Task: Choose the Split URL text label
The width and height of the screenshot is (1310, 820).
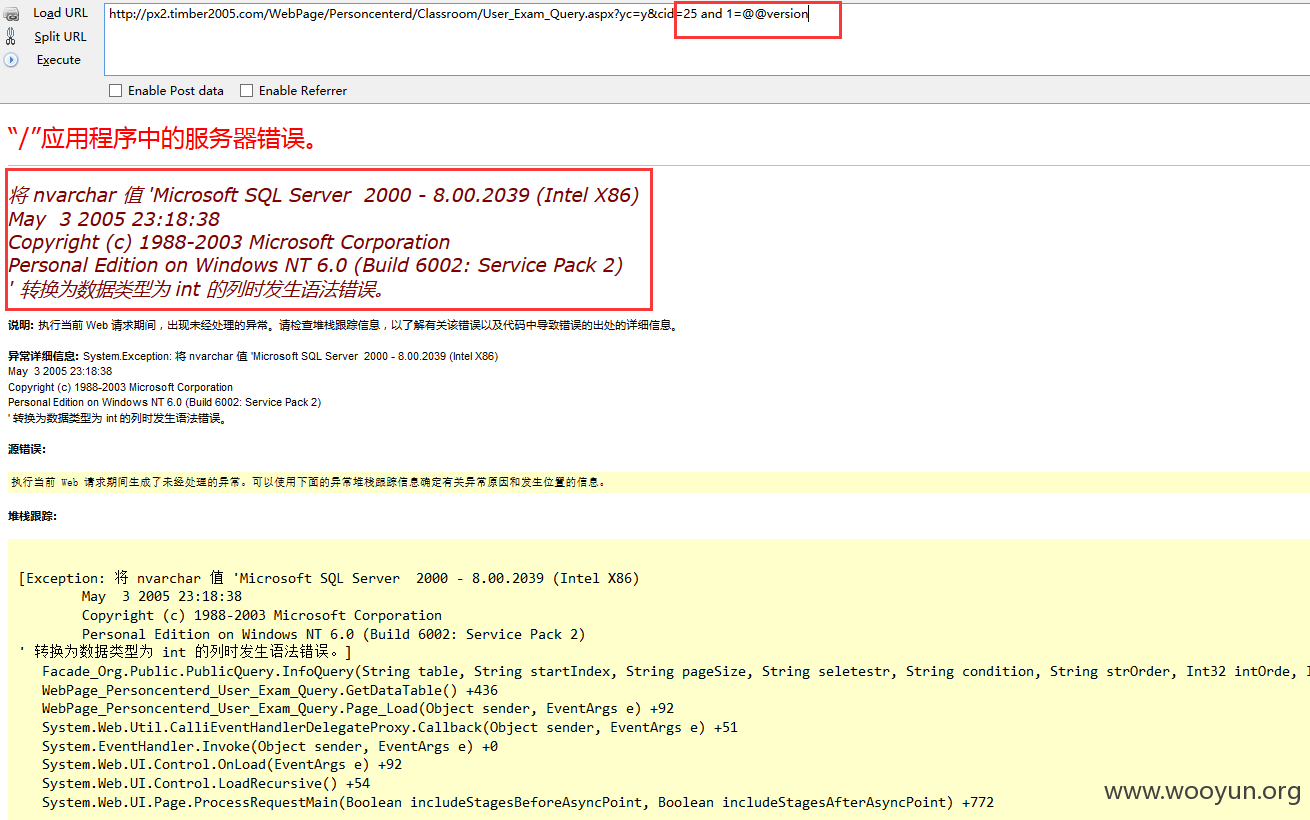Action: [x=60, y=37]
